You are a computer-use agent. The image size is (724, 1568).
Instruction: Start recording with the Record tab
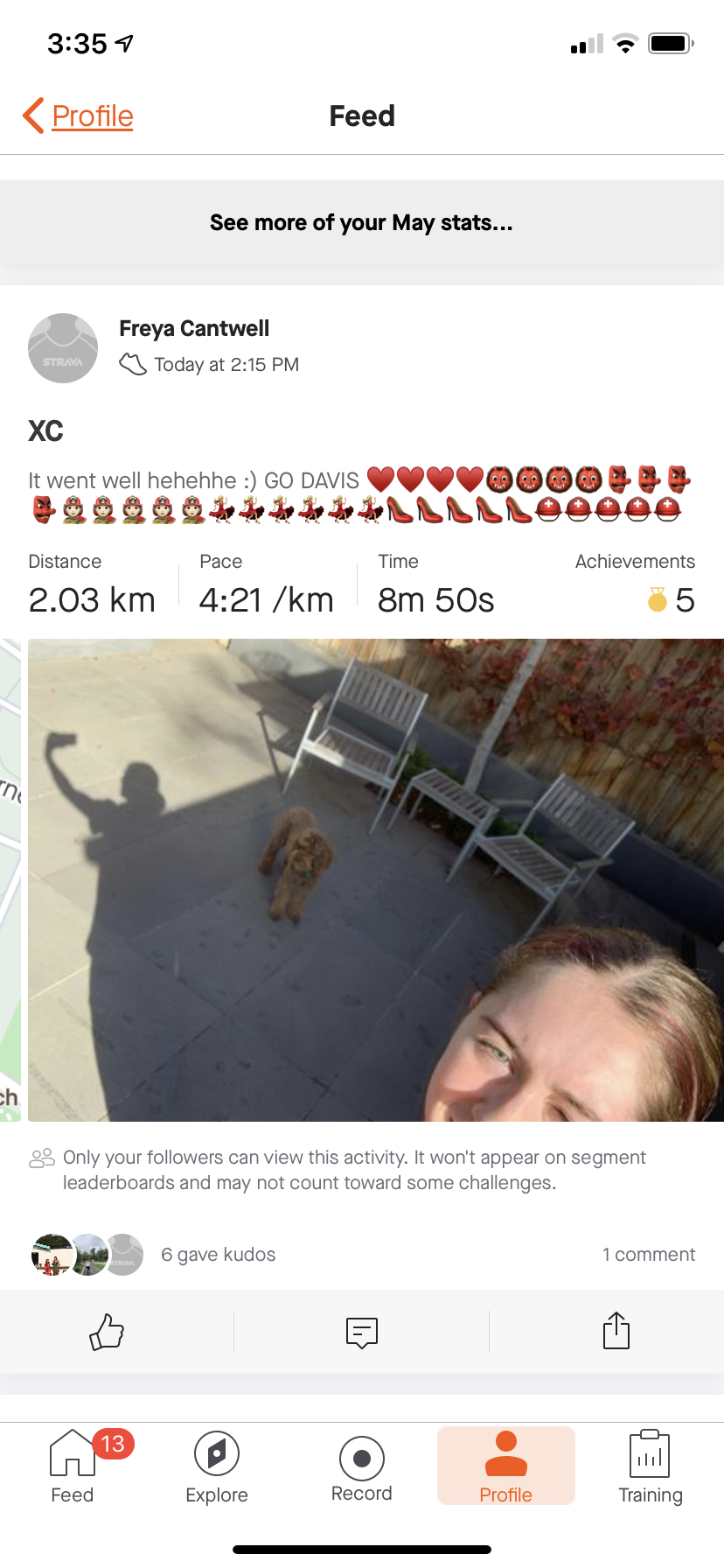(x=362, y=1466)
